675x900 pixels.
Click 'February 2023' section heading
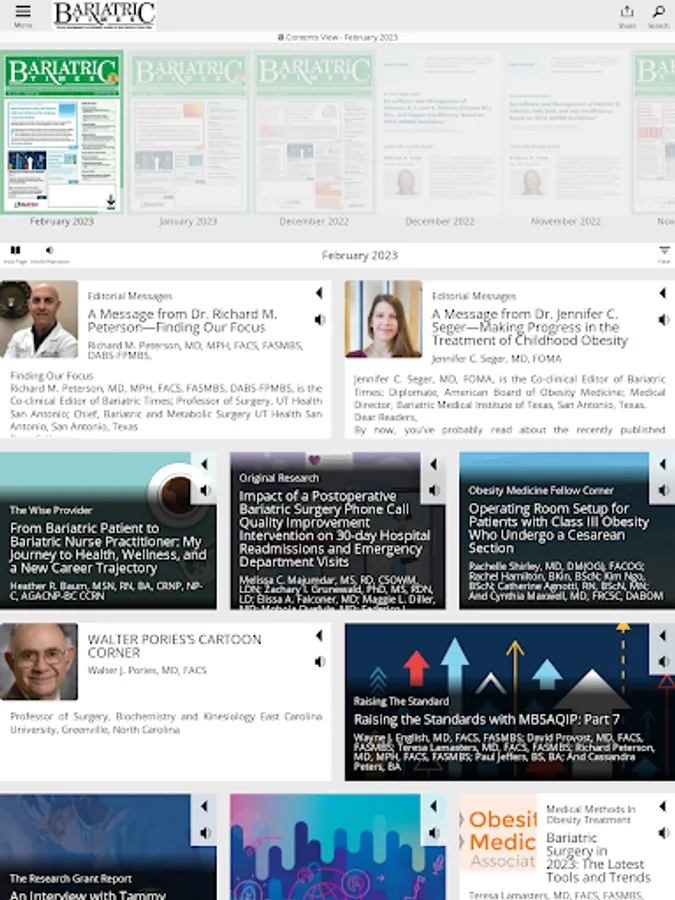[x=360, y=255]
